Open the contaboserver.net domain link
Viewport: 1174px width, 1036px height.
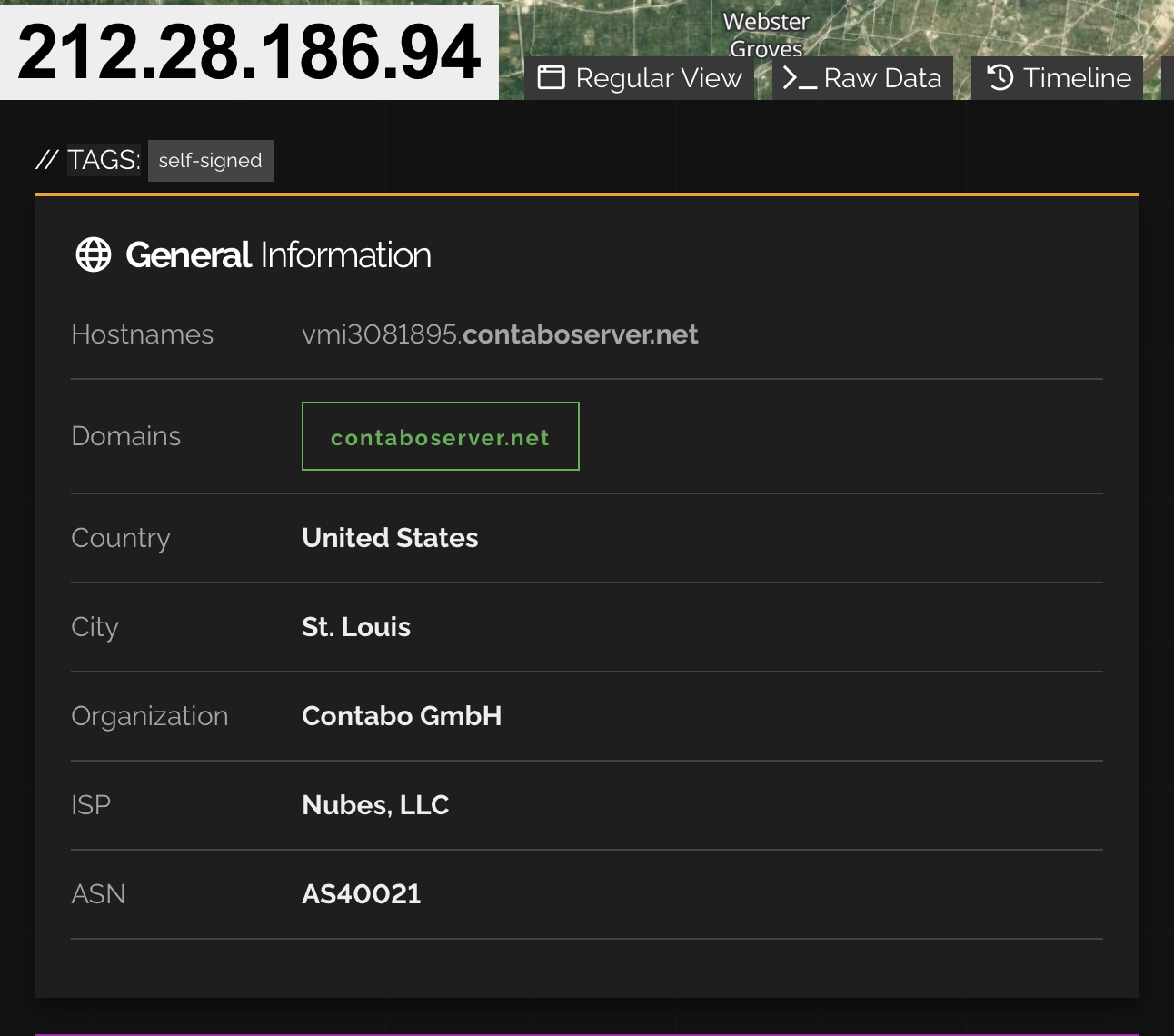click(x=441, y=436)
